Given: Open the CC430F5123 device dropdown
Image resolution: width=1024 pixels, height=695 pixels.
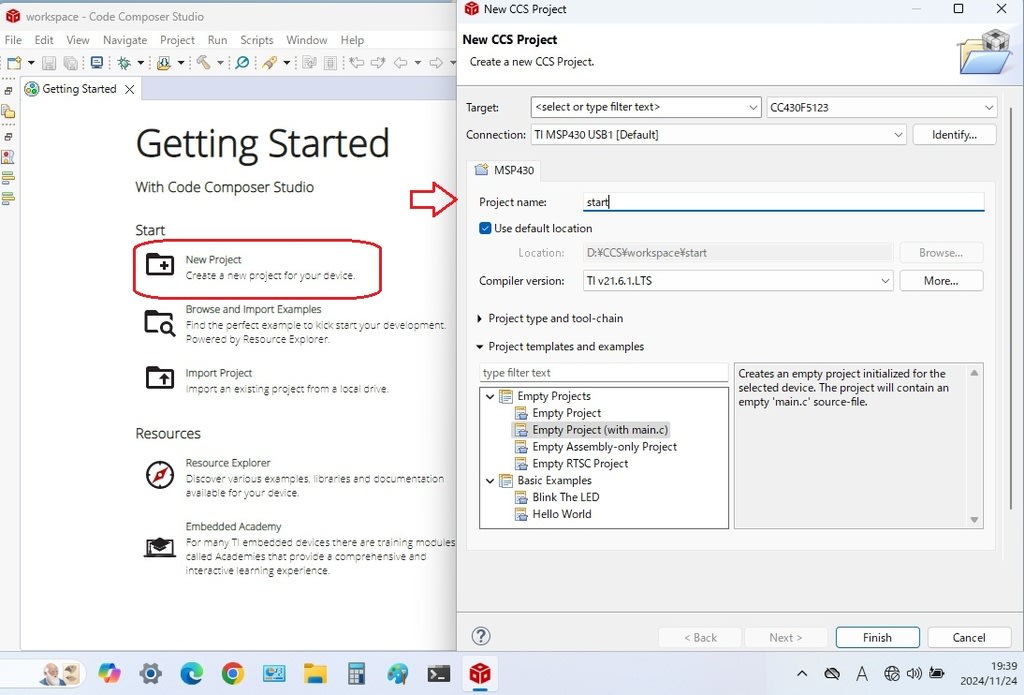Looking at the screenshot, I should point(989,107).
